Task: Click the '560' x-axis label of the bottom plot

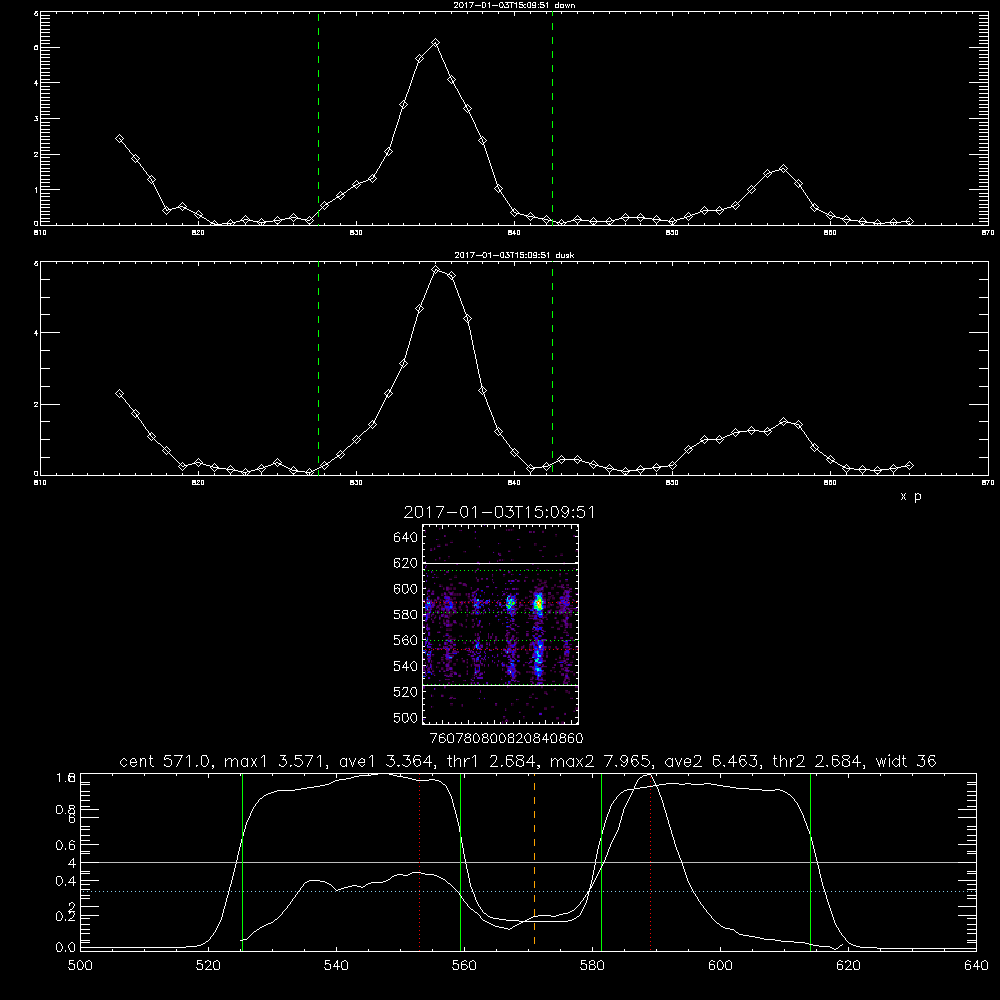Action: tap(464, 966)
